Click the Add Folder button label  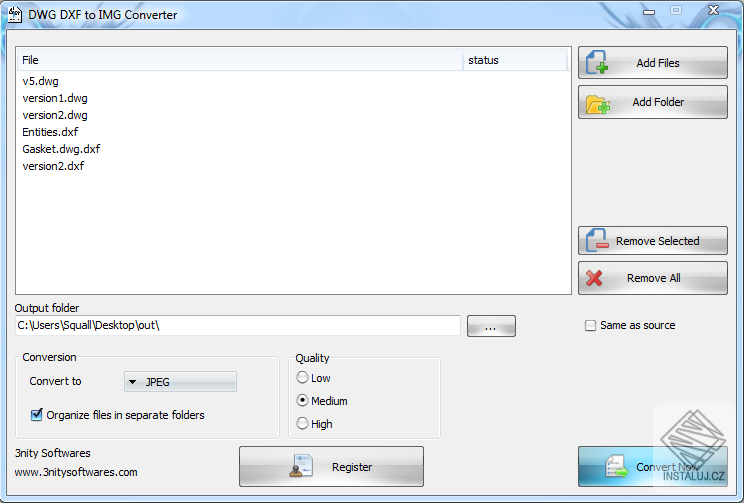(658, 102)
